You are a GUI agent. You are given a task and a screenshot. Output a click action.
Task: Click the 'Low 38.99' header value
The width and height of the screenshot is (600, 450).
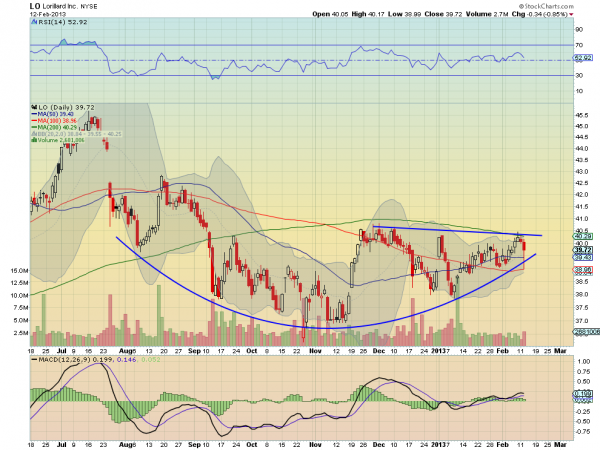404,14
